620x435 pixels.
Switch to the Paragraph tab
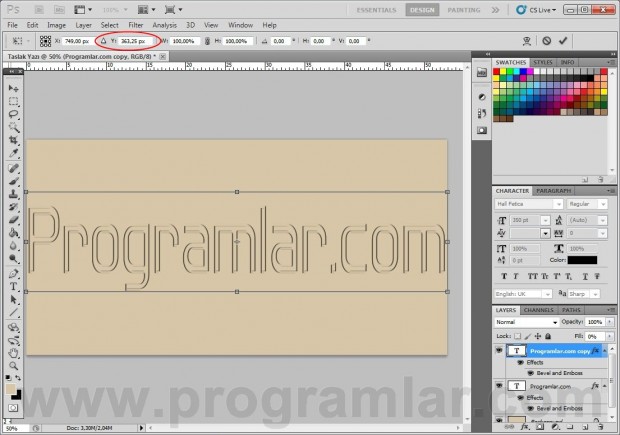click(554, 191)
